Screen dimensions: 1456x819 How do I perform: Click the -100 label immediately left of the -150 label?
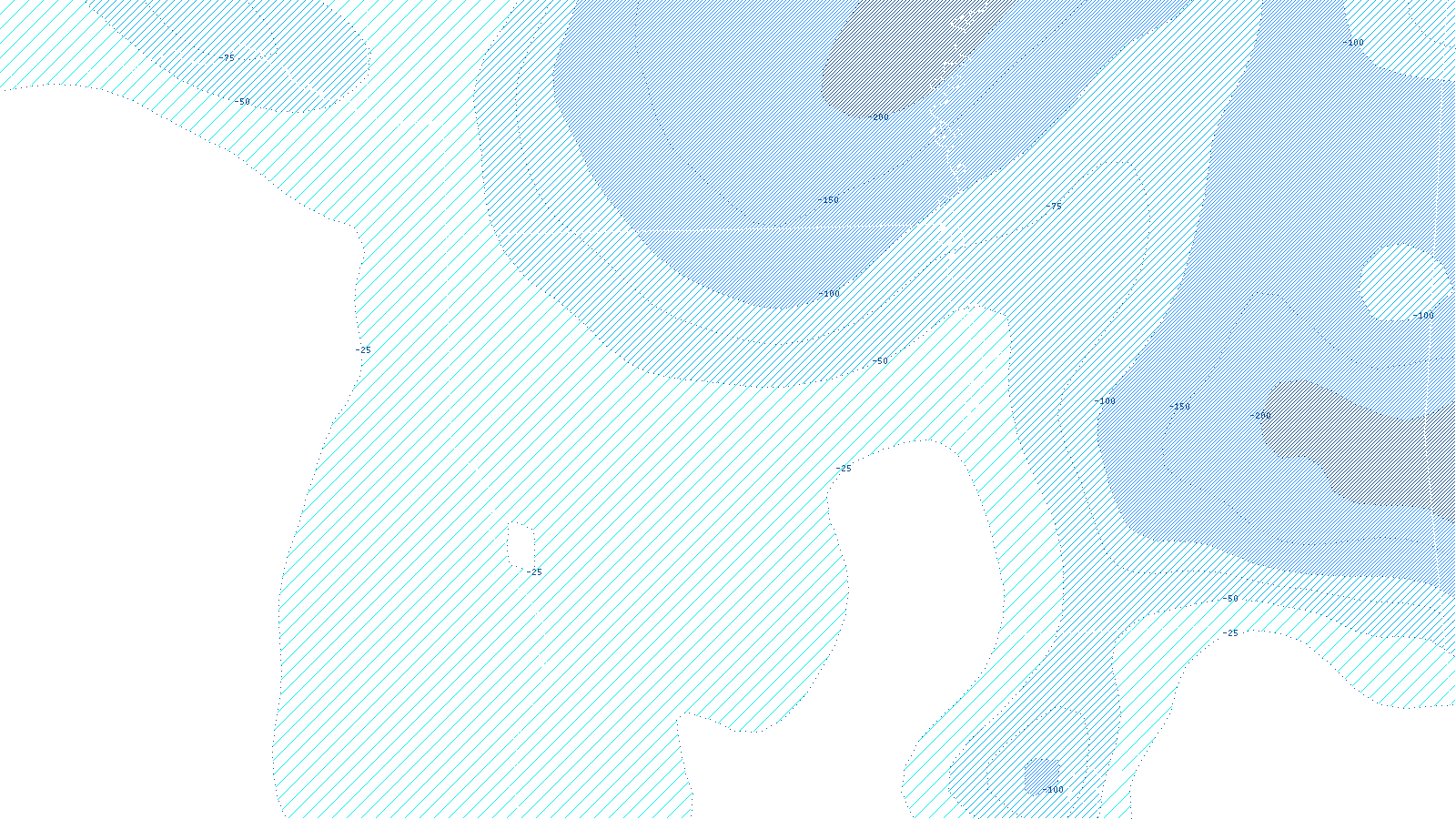(x=1104, y=401)
